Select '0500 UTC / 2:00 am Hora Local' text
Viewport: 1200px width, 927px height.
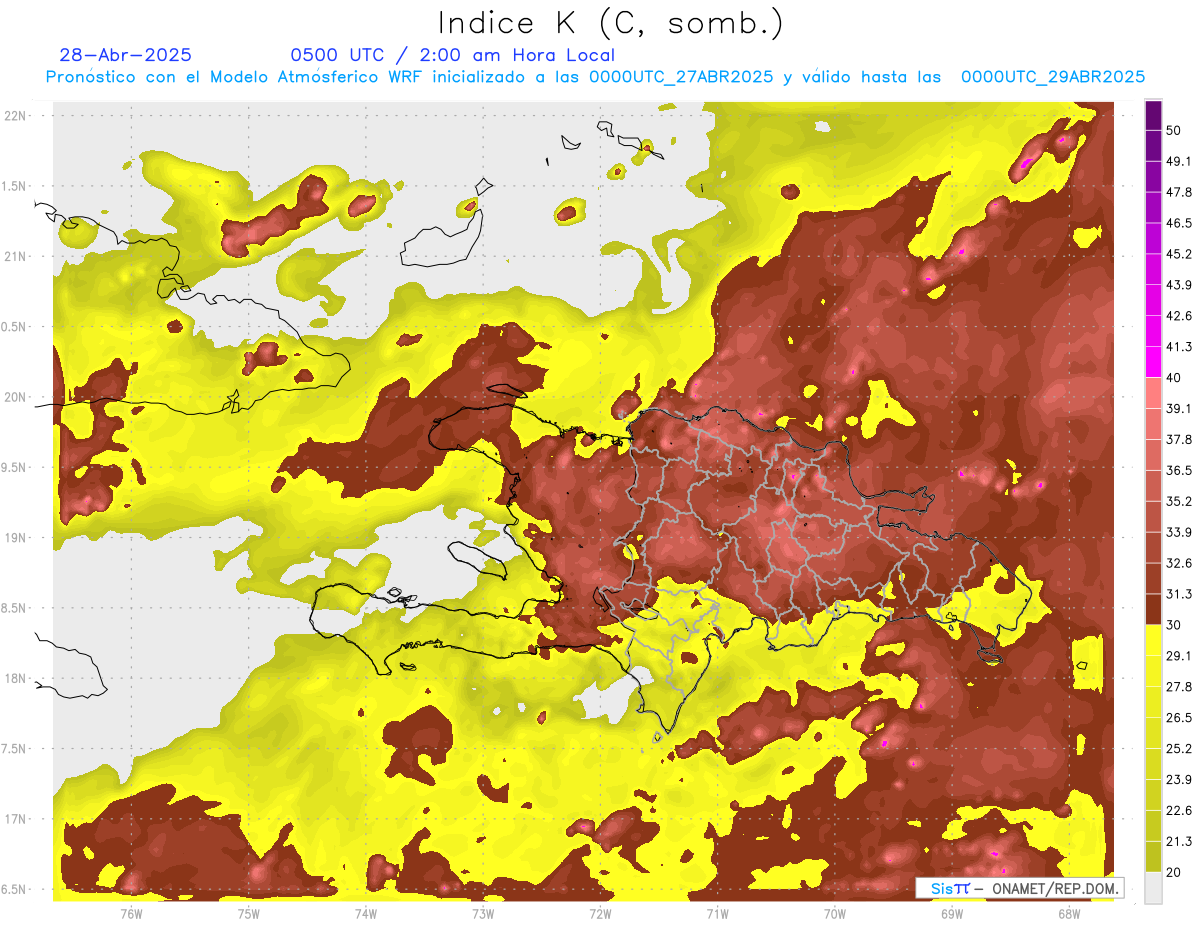pos(452,55)
